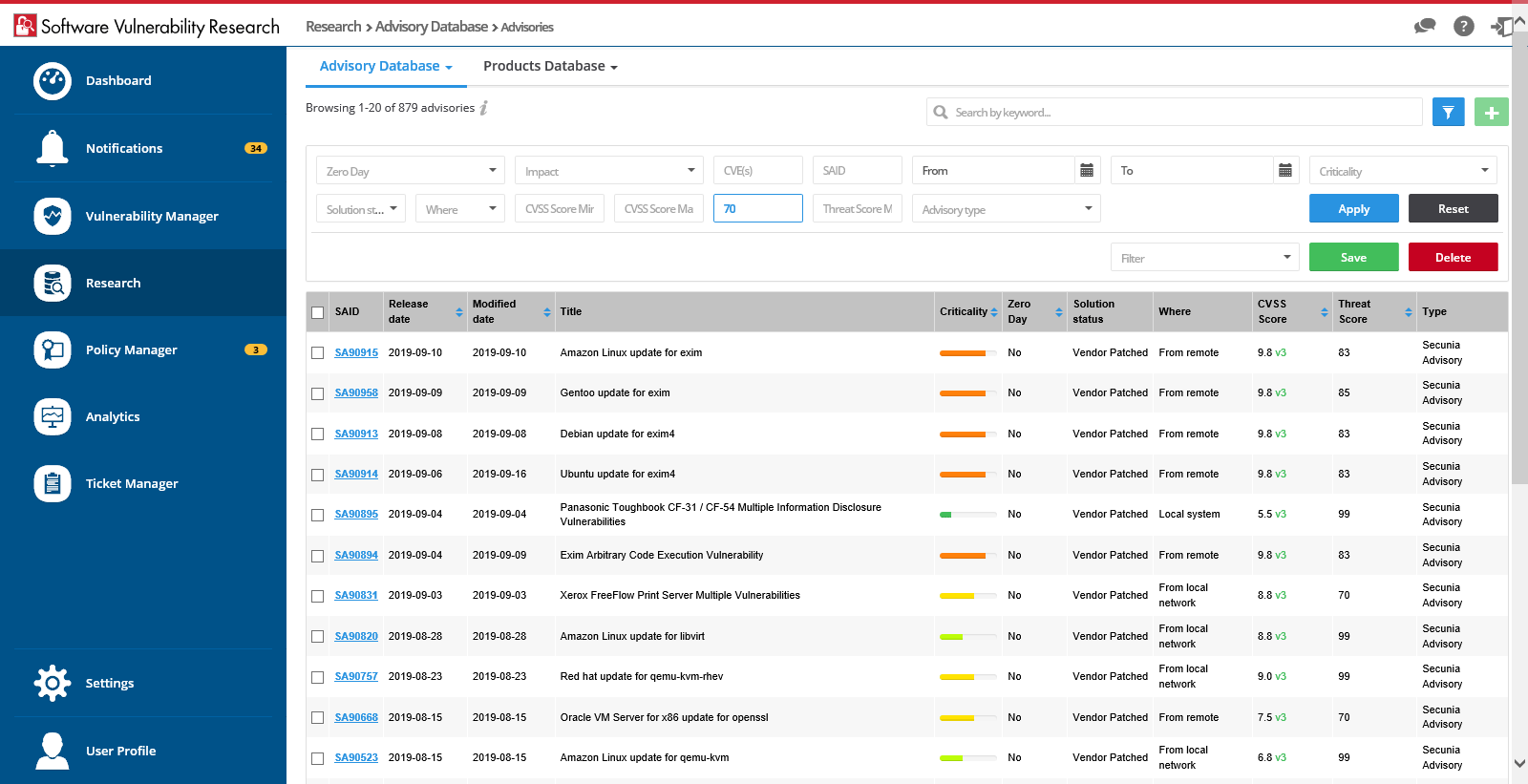Click the Notifications bell icon

point(52,148)
